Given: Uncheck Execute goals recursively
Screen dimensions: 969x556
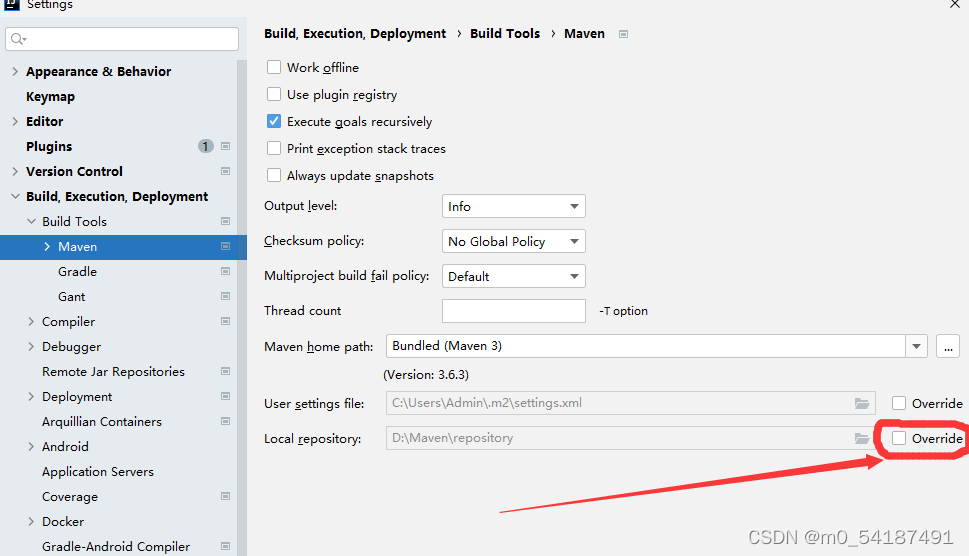Looking at the screenshot, I should (274, 122).
